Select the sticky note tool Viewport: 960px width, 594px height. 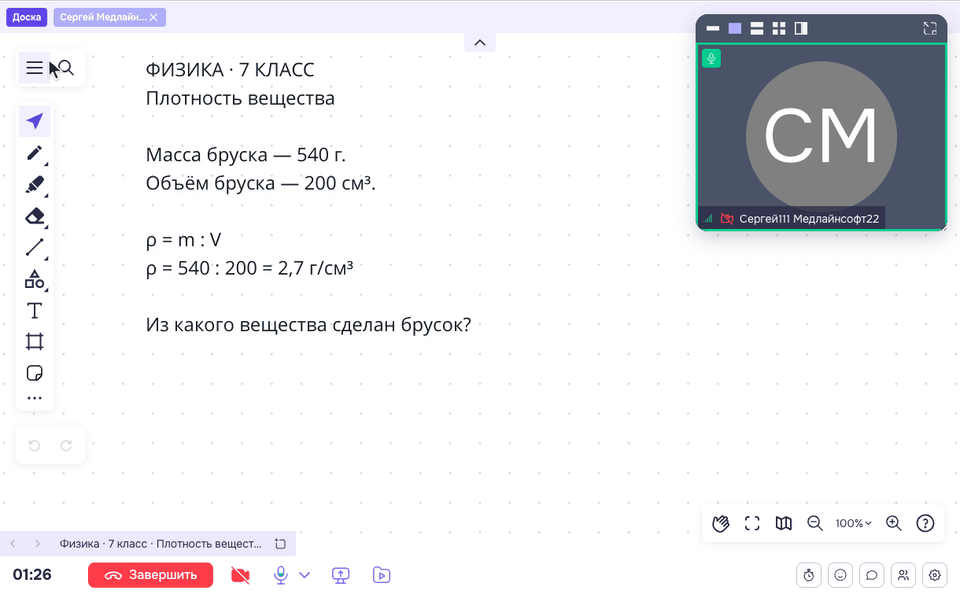35,373
